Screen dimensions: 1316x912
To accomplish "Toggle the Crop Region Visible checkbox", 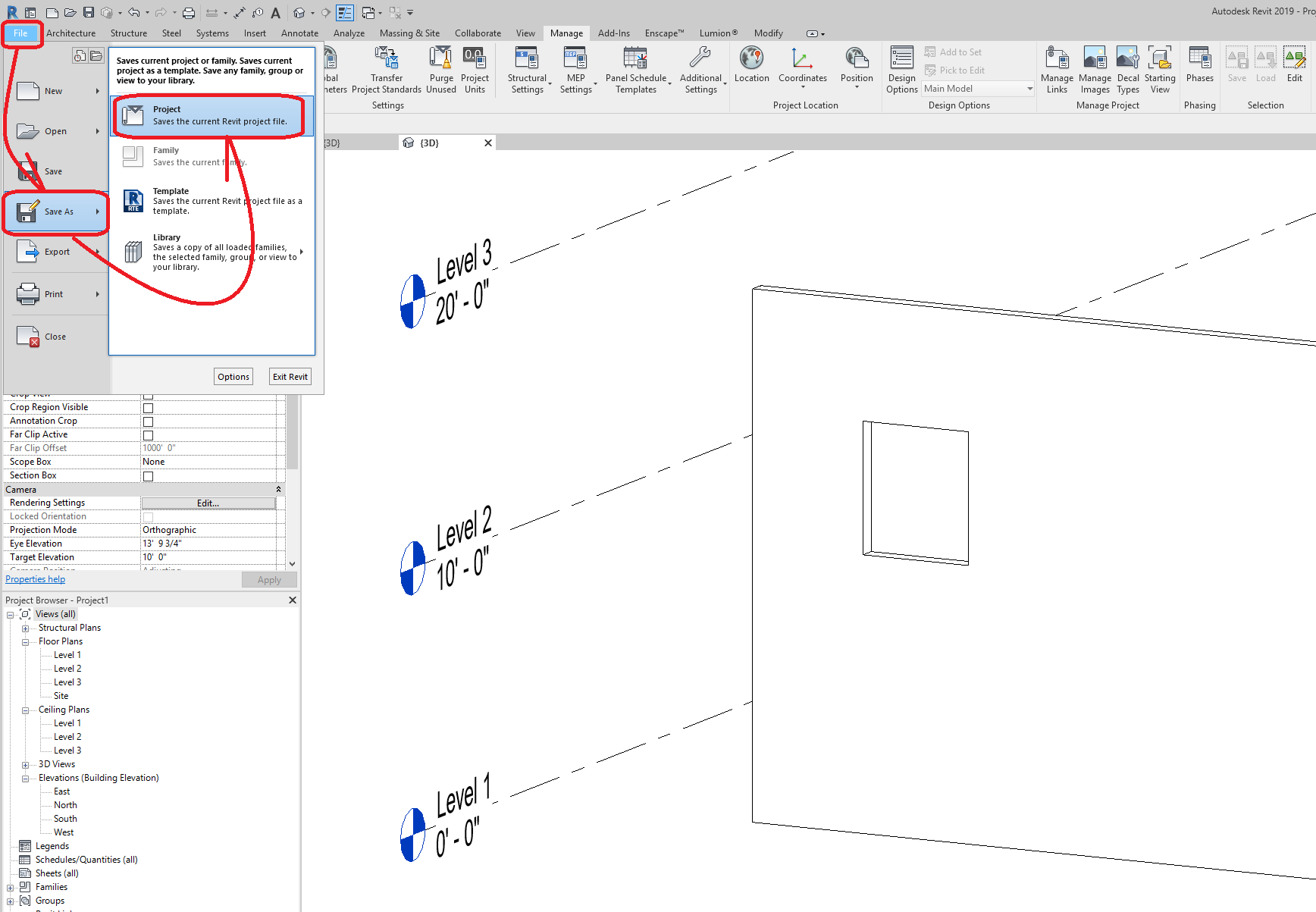I will pyautogui.click(x=148, y=406).
